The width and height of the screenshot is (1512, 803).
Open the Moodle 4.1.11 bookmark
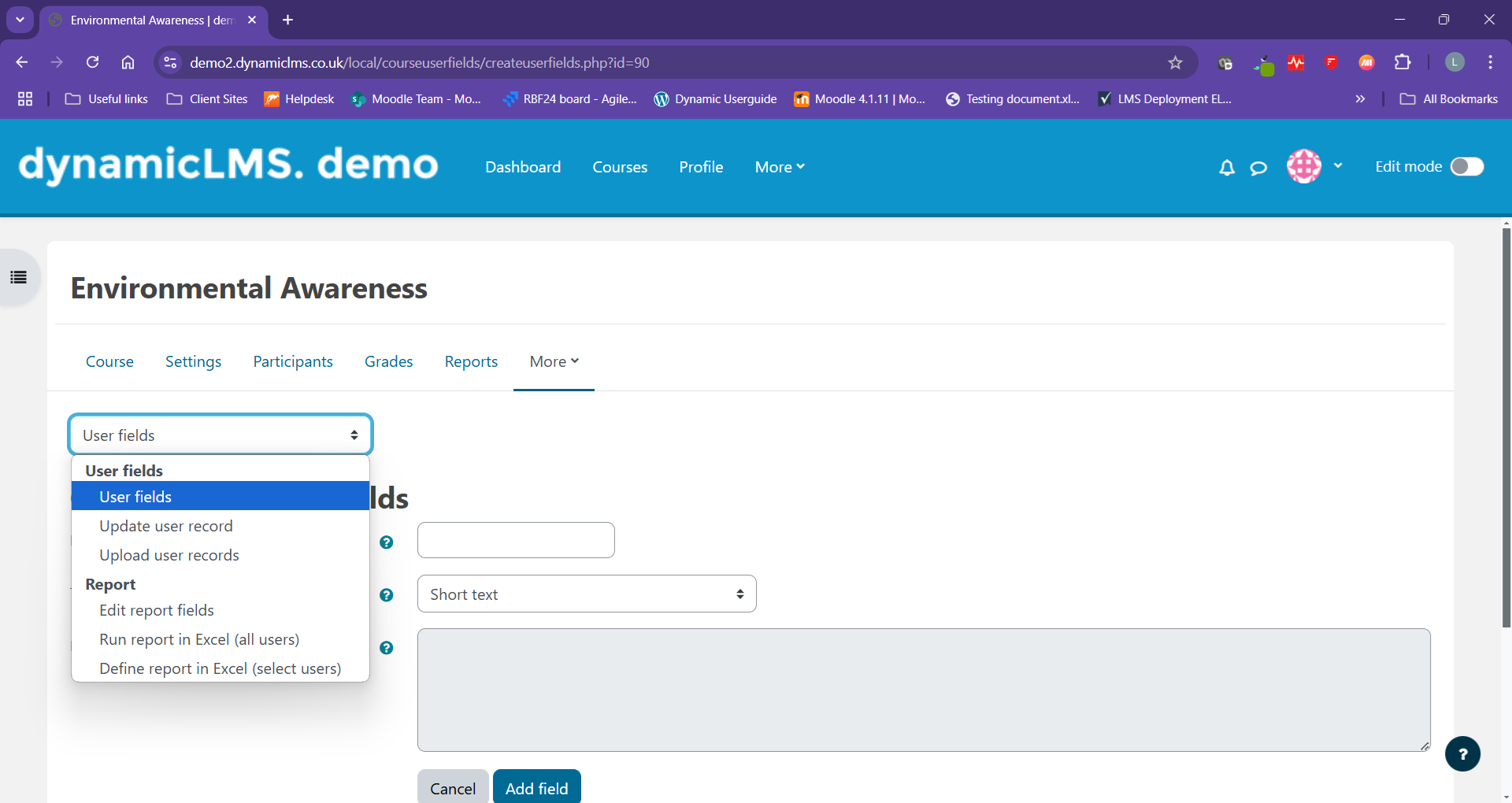coord(860,98)
